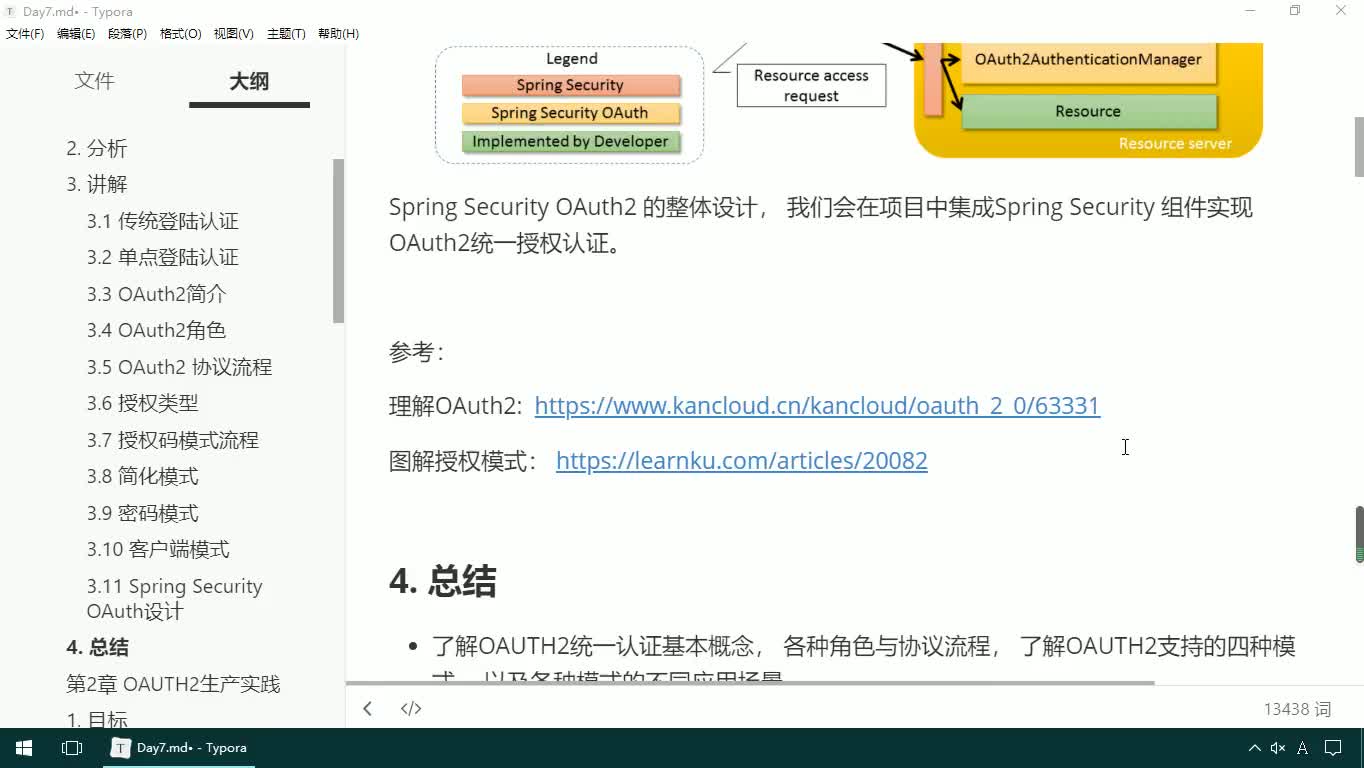The height and width of the screenshot is (768, 1364).
Task: Open the notification action center
Action: click(1333, 748)
